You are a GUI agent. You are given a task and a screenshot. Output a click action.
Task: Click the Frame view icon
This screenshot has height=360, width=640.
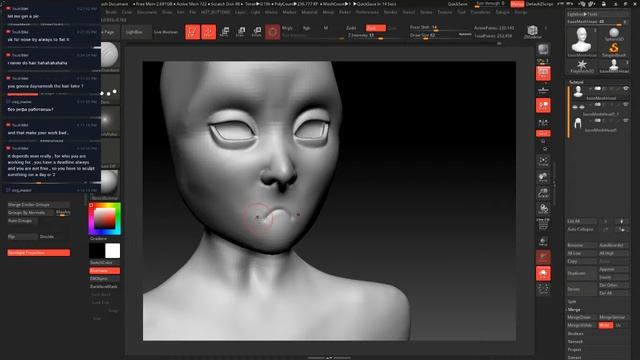[543, 161]
